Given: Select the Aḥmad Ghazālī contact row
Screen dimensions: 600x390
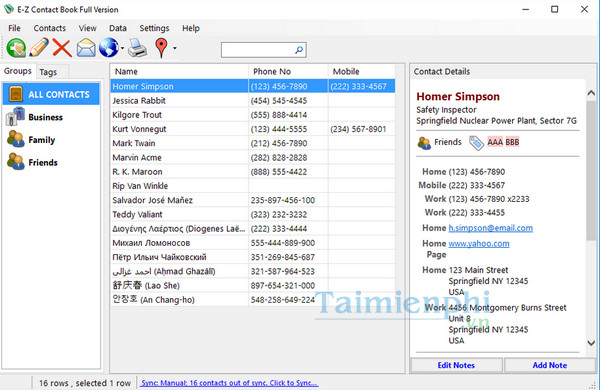Looking at the screenshot, I should click(x=253, y=271).
